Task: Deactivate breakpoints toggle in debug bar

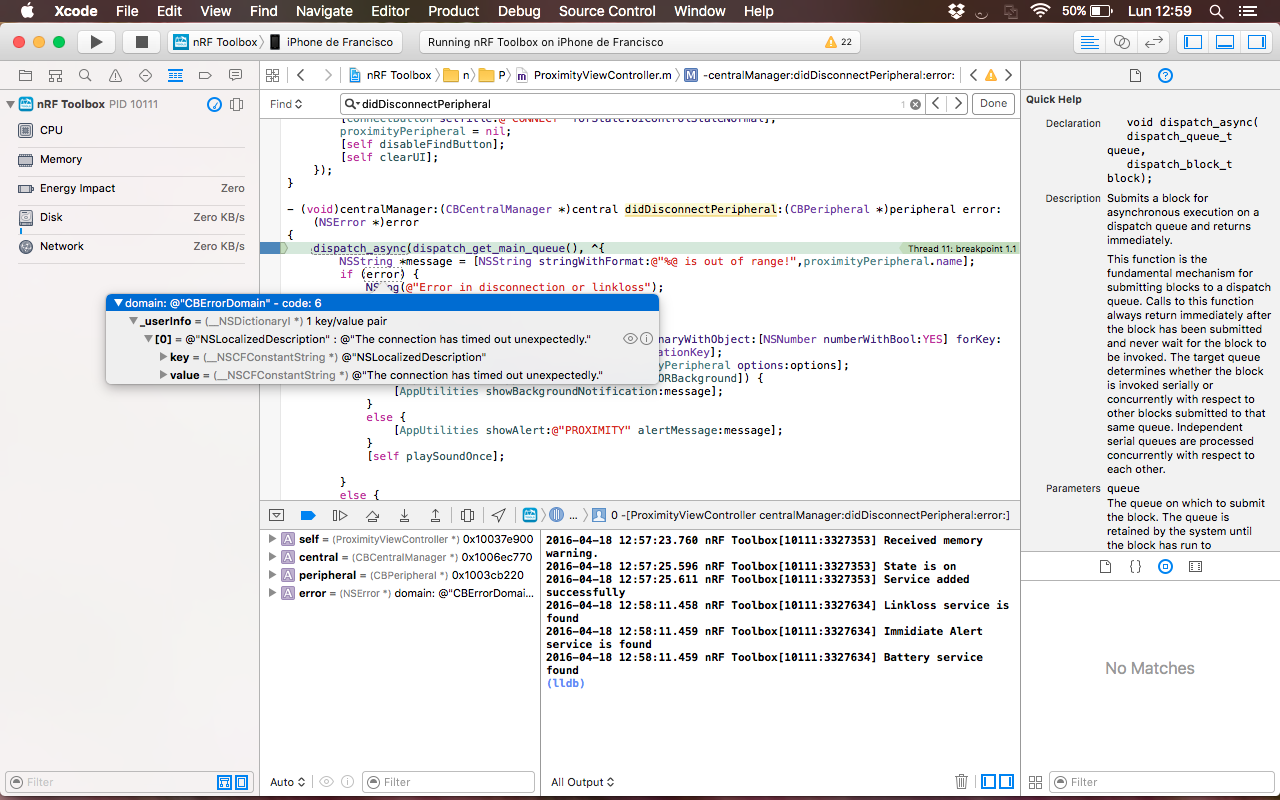Action: [308, 515]
